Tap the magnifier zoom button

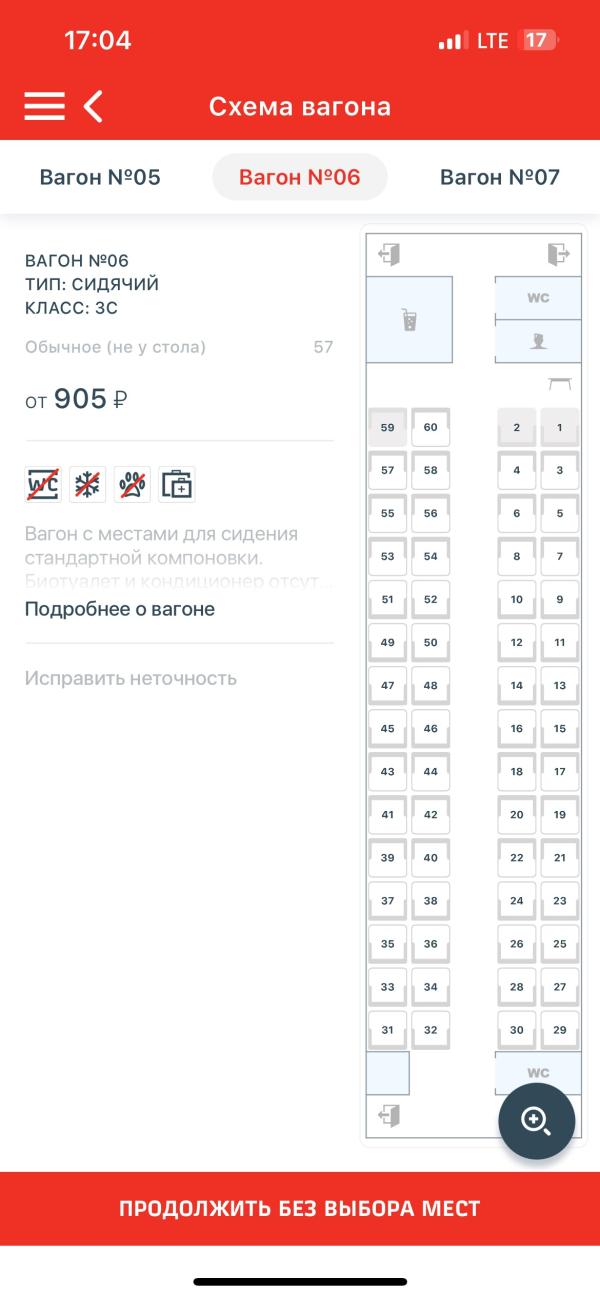[x=536, y=1121]
